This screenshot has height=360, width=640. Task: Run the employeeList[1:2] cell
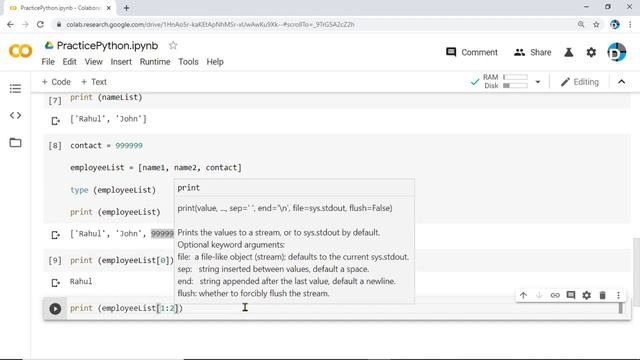tap(55, 309)
